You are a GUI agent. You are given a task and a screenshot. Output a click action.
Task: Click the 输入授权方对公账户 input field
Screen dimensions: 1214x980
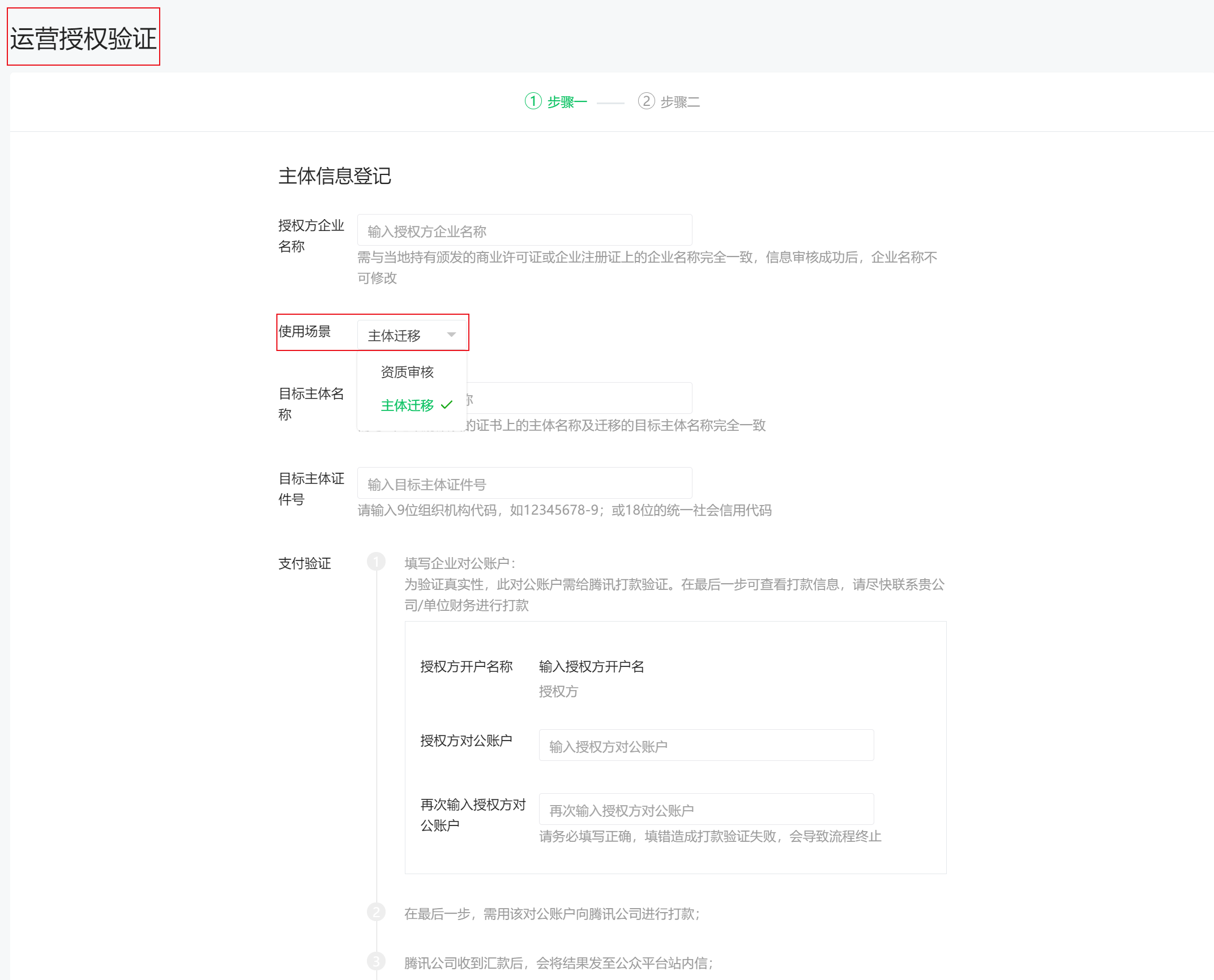point(706,746)
